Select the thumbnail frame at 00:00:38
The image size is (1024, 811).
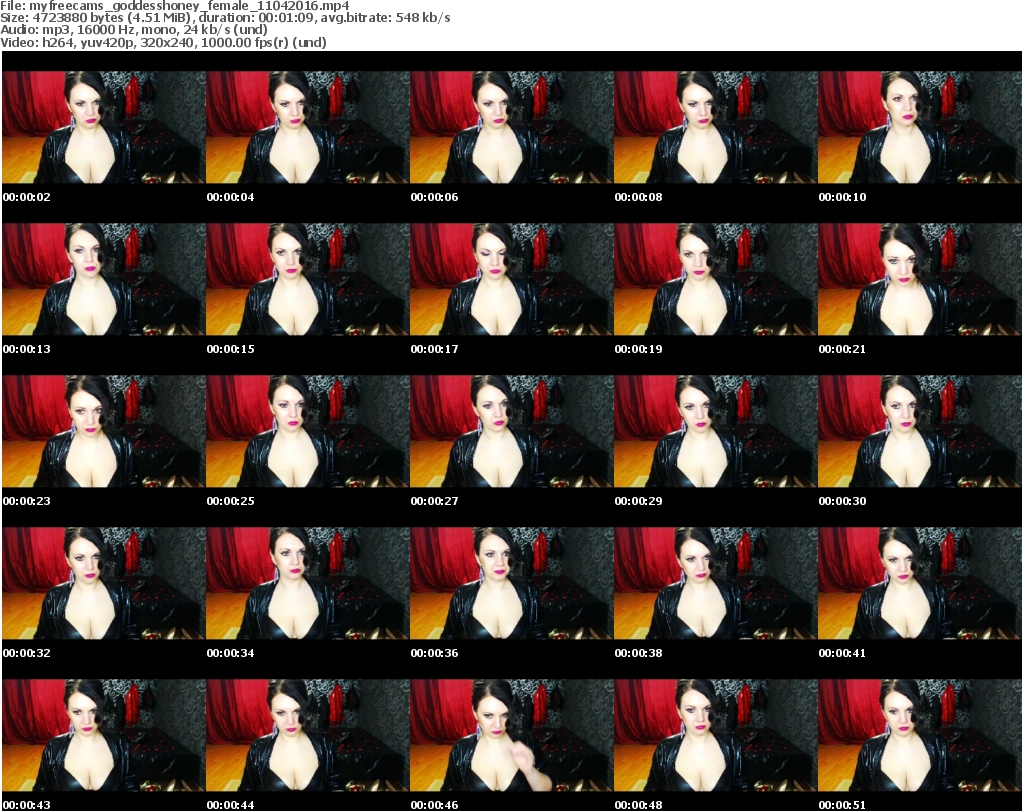pos(715,583)
